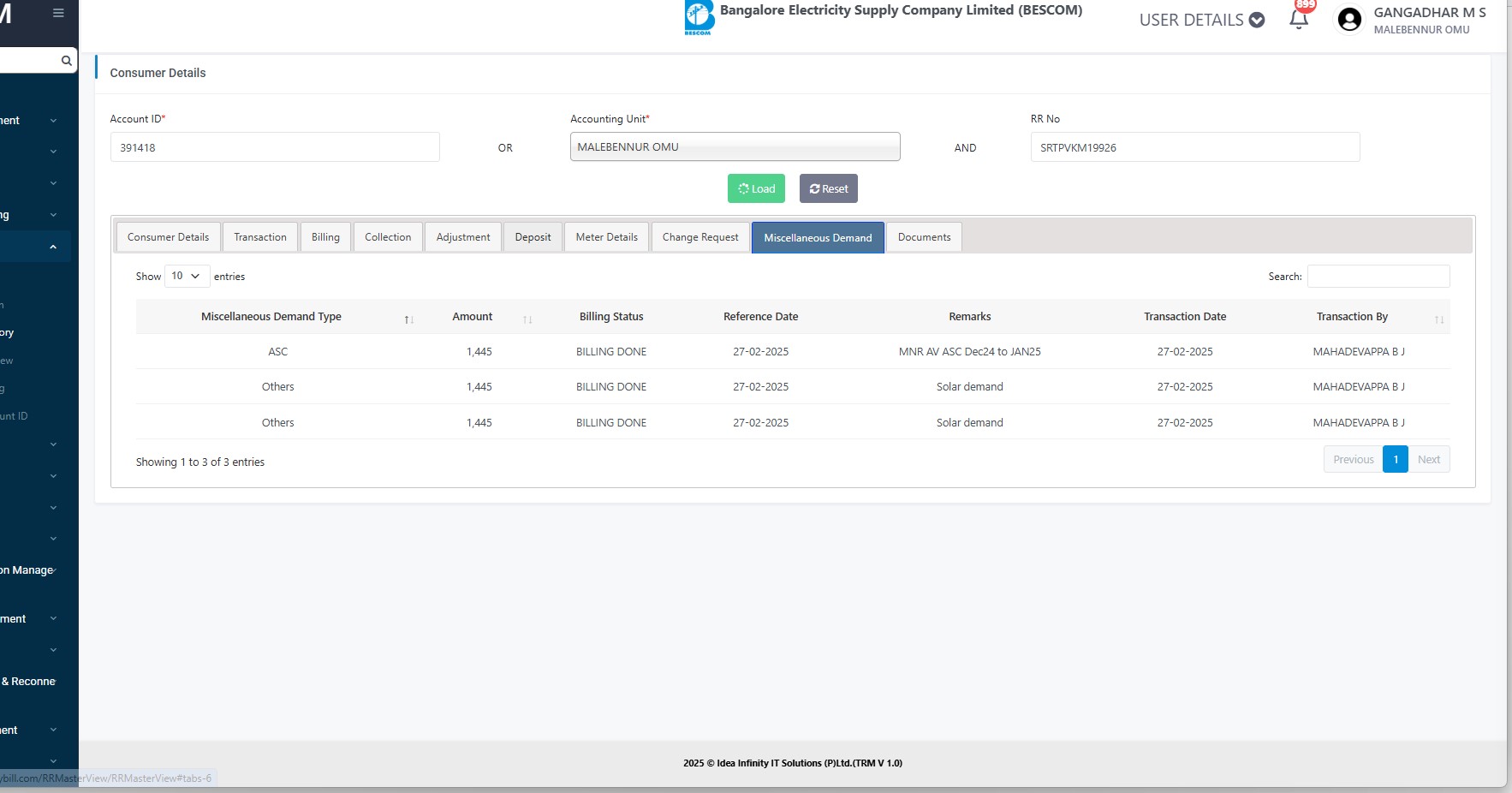Click the GANGADHAR M S username
This screenshot has height=793, width=1512.
click(x=1430, y=12)
